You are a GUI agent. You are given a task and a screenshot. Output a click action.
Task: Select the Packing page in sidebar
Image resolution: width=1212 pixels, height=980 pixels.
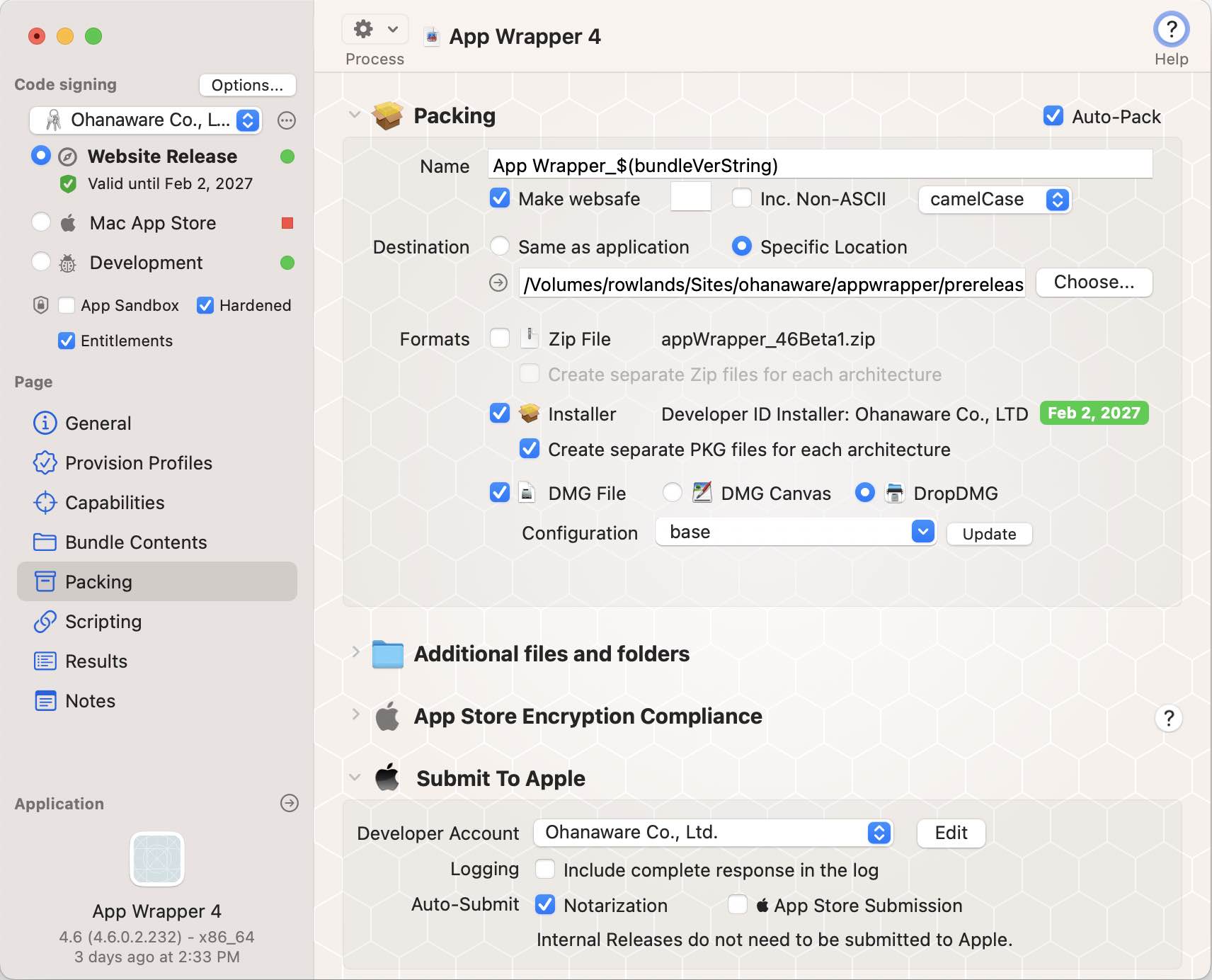157,582
